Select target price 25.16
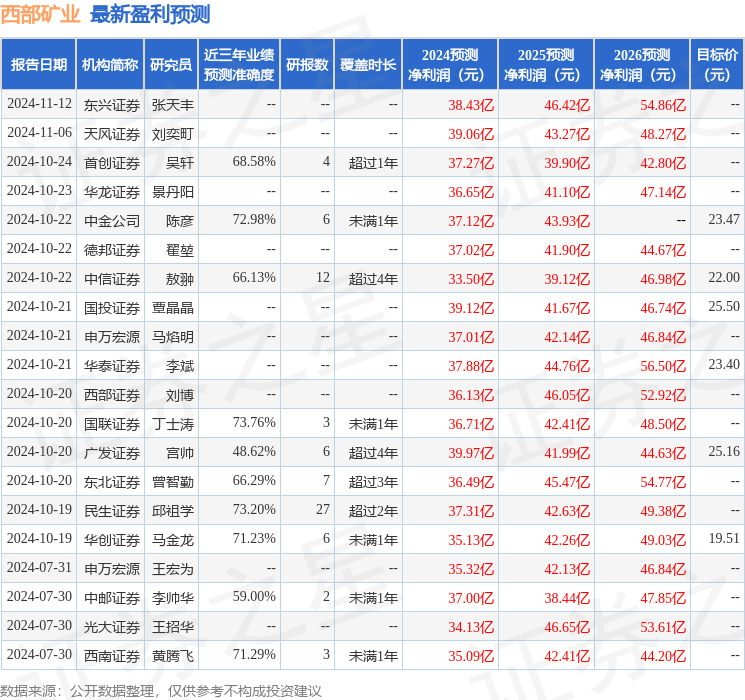 (x=724, y=451)
